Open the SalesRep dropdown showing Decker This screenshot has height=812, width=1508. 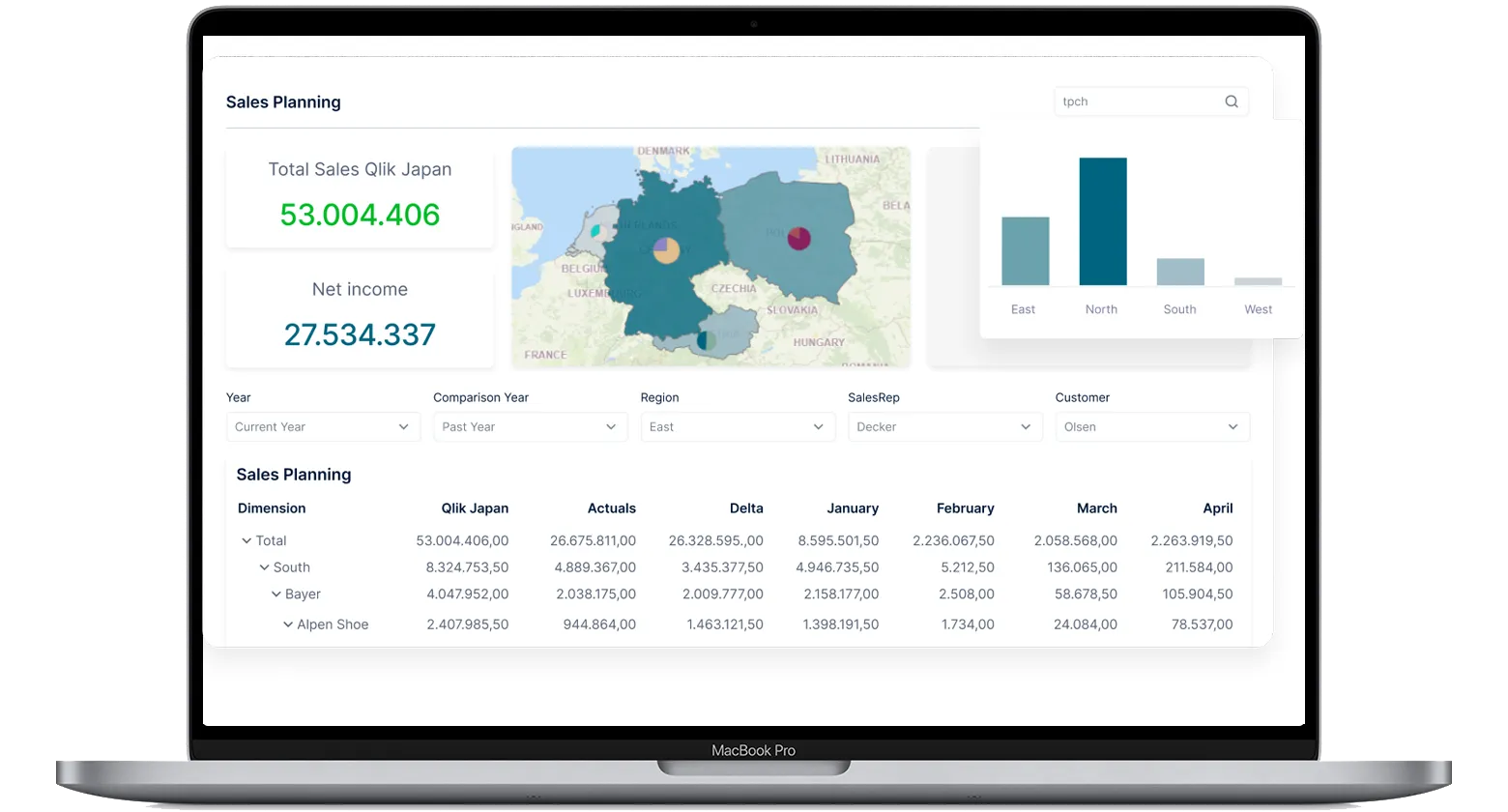[944, 427]
